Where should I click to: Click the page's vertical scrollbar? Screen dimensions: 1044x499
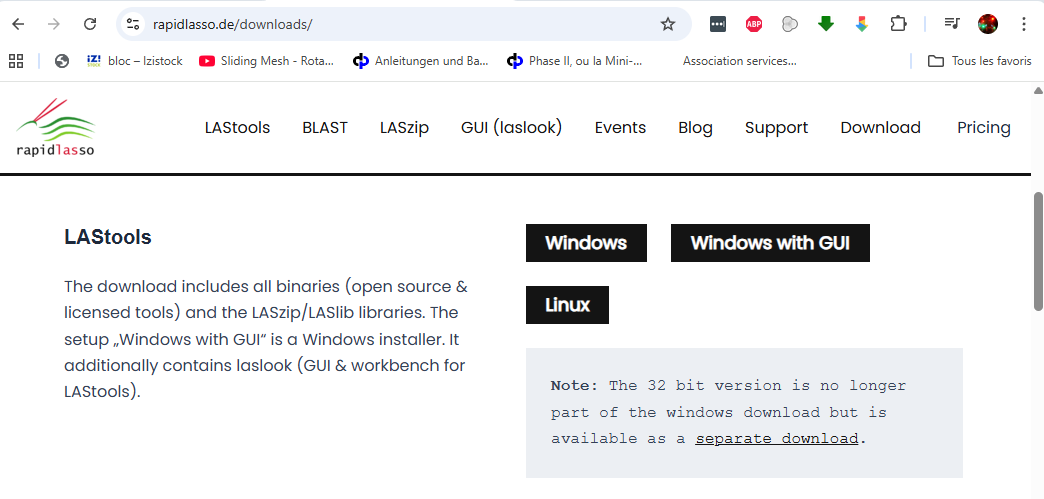coord(1037,250)
